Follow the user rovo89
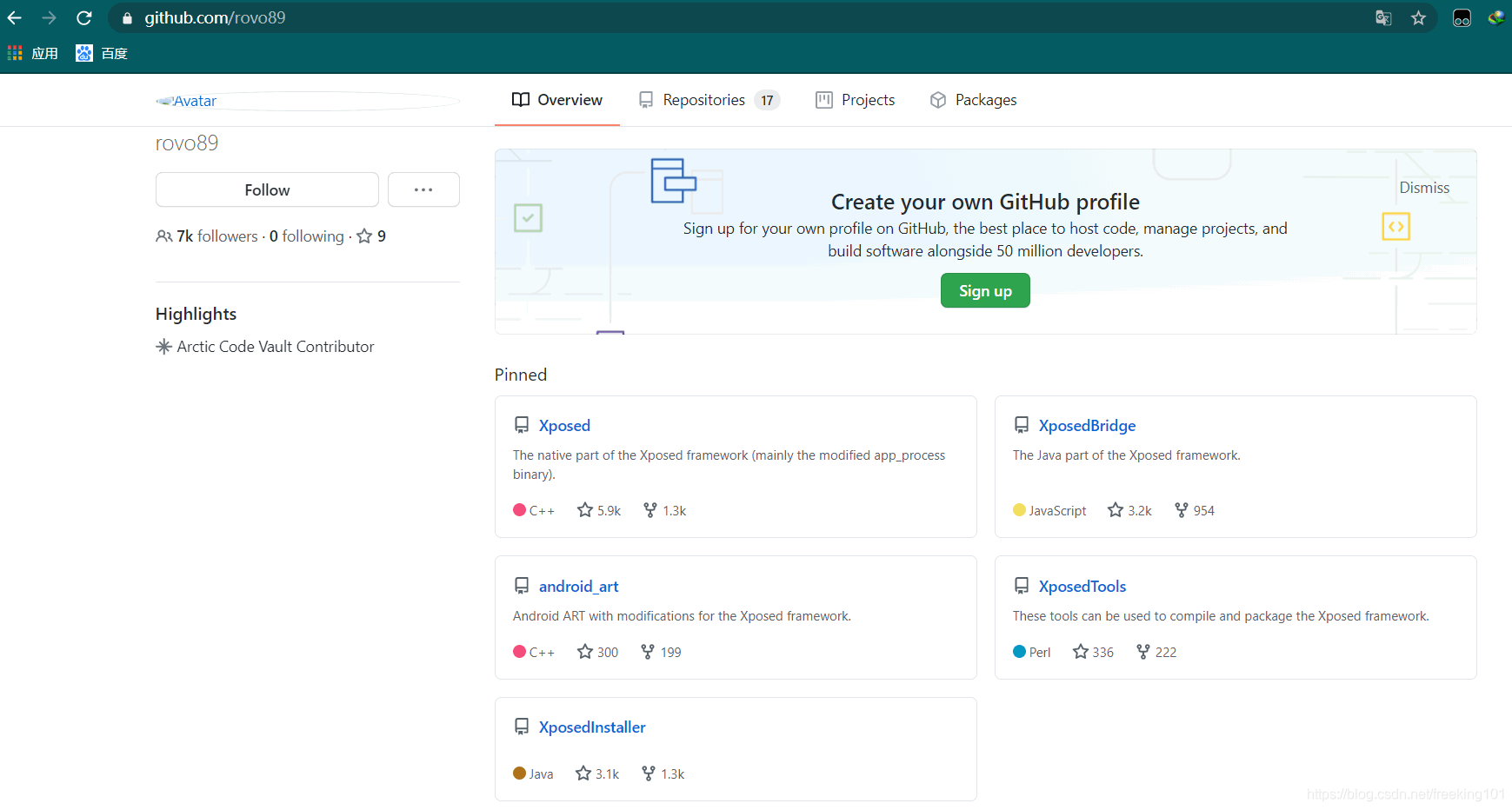 click(x=267, y=189)
